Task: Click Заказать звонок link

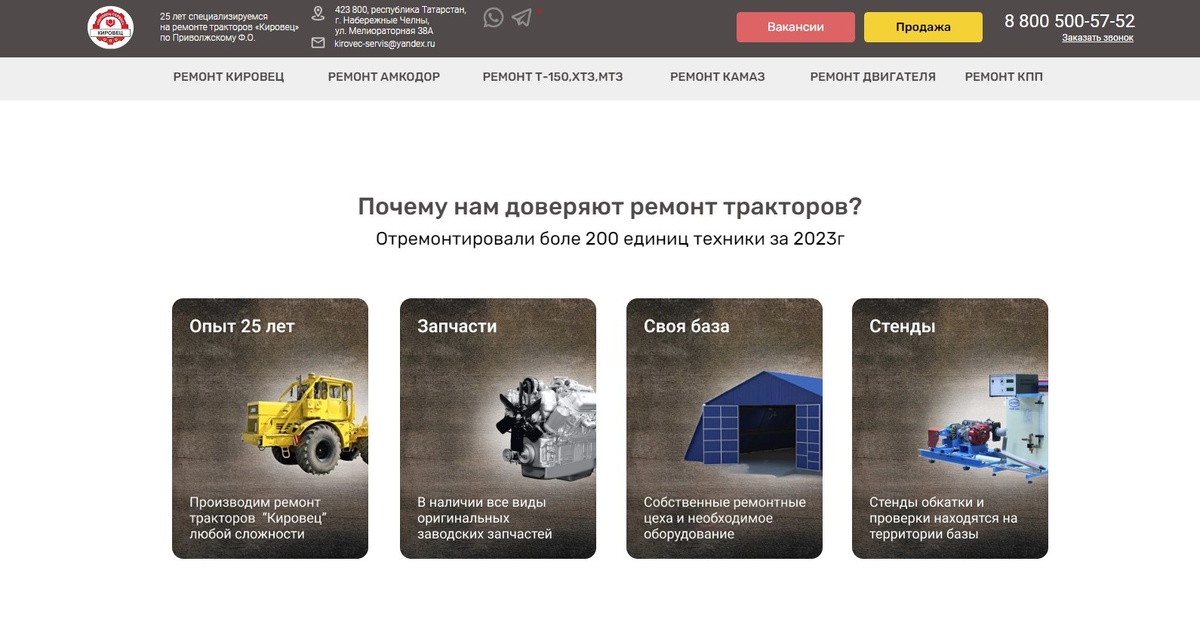Action: (1098, 38)
